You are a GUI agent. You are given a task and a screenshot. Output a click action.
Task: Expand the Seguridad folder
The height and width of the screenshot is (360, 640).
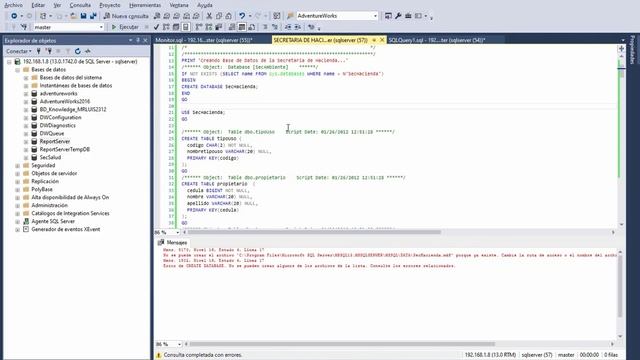(x=18, y=166)
